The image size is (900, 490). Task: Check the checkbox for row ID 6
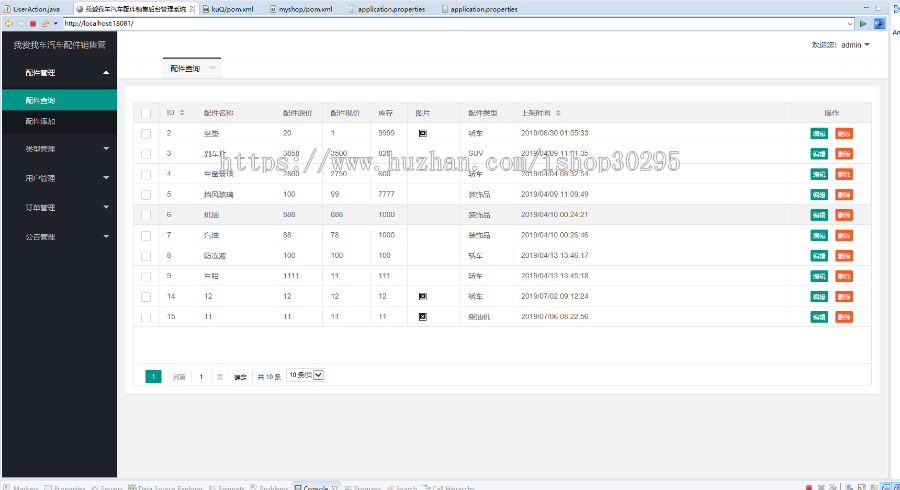tap(146, 215)
